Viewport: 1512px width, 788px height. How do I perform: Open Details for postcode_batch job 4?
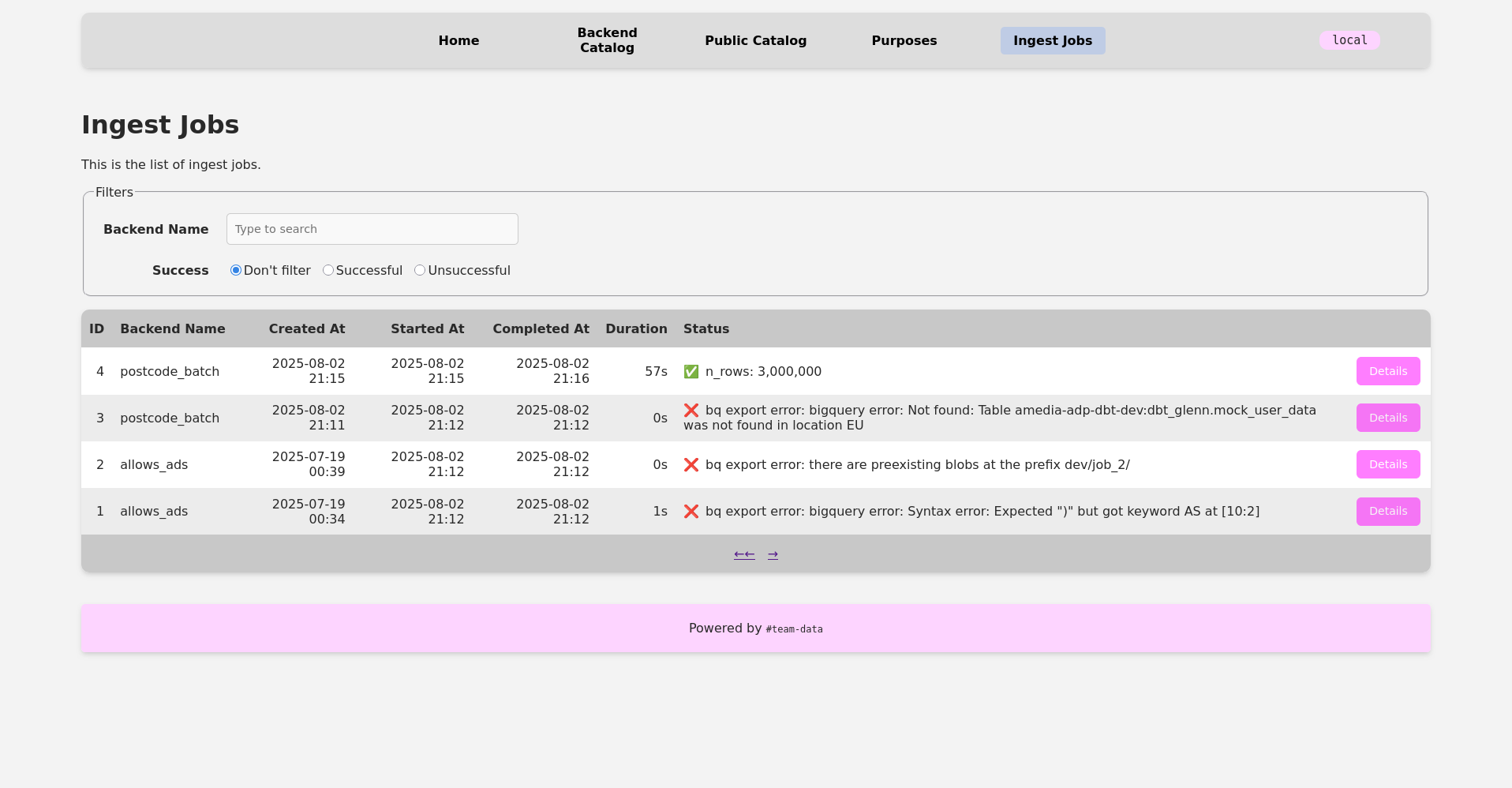click(x=1387, y=371)
